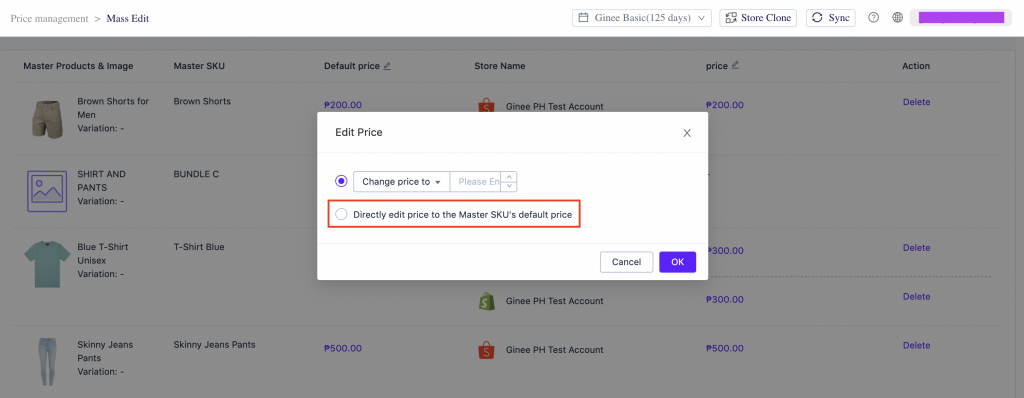
Task: Select 'Directly edit price to the Master SKU's default price' radio
Action: [x=341, y=214]
